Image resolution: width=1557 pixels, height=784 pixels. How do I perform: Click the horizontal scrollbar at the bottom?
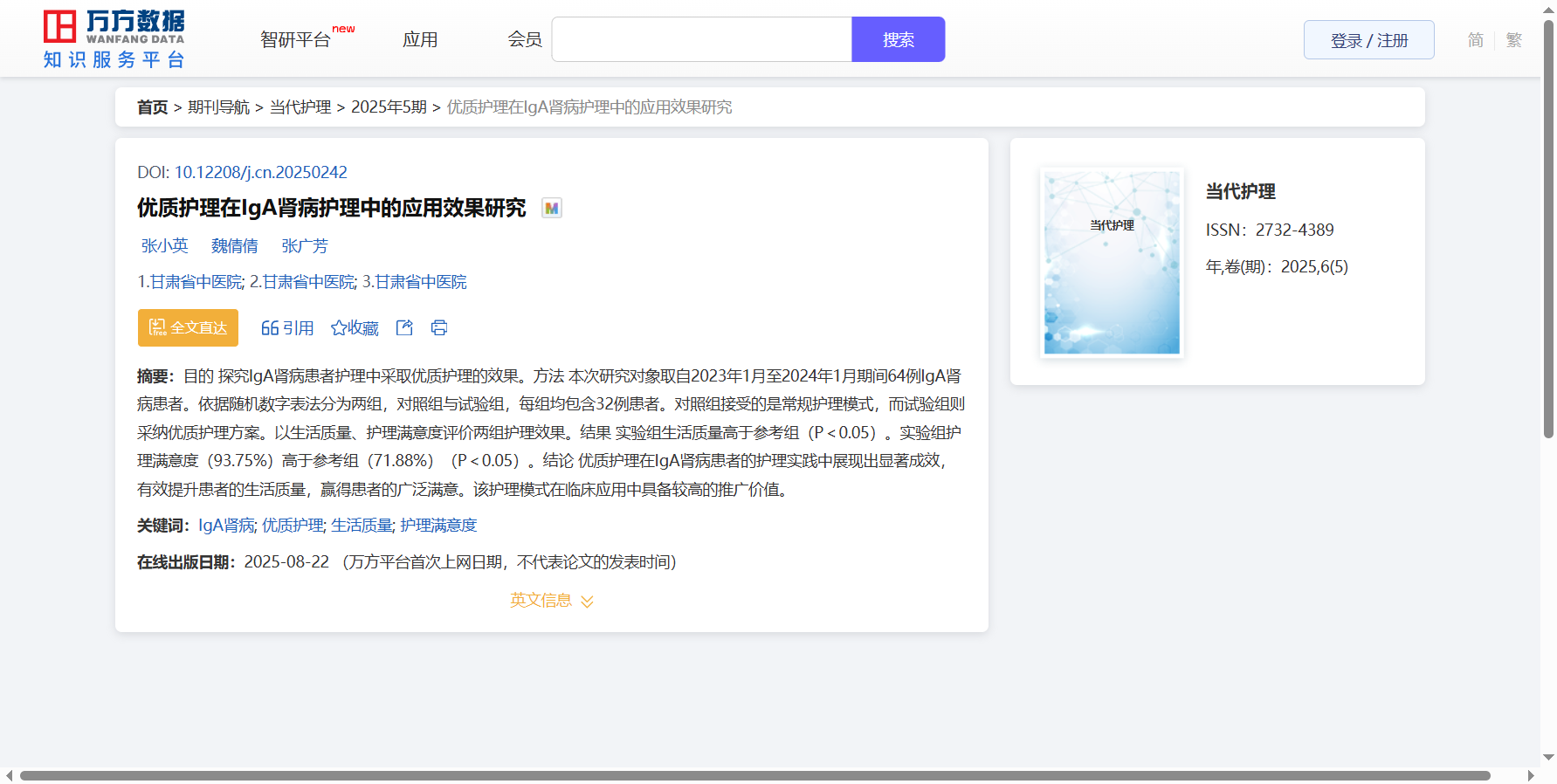tap(754, 775)
